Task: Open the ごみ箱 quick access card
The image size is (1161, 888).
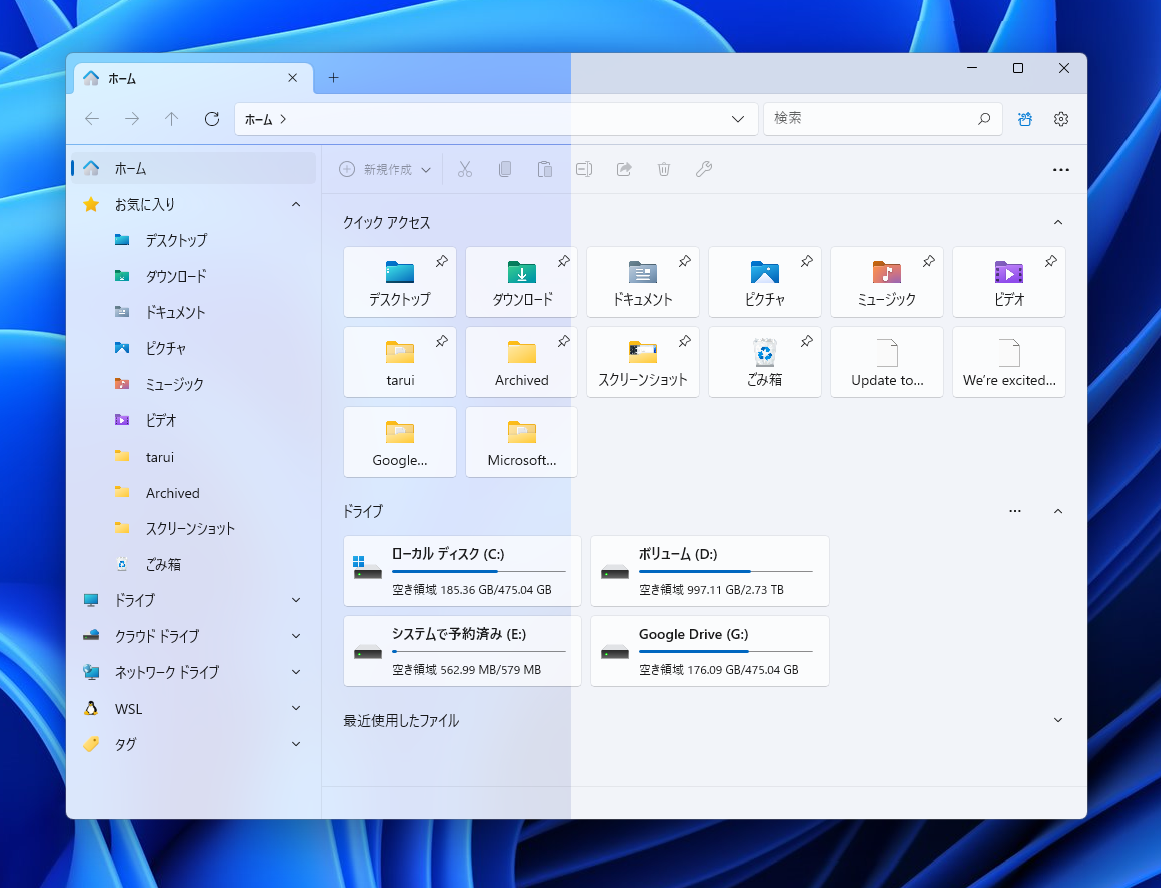Action: click(x=765, y=362)
